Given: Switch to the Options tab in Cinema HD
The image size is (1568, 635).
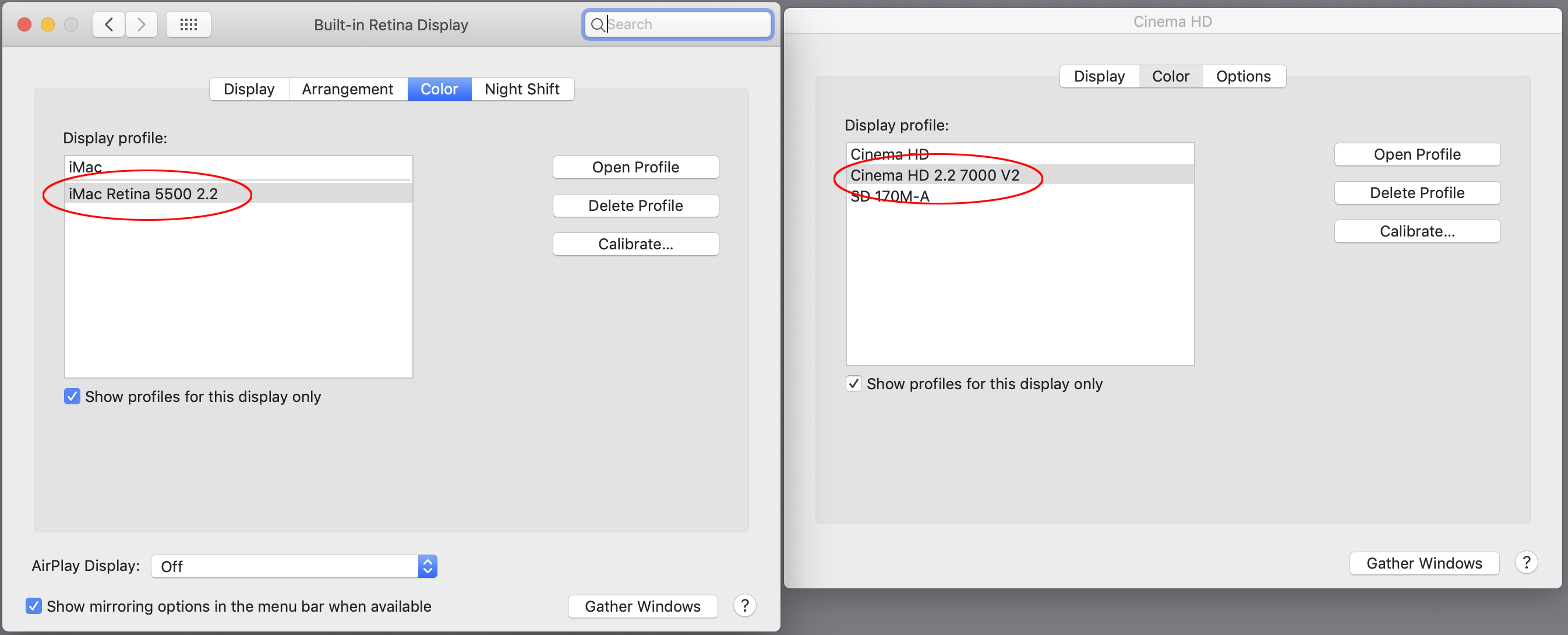Looking at the screenshot, I should [x=1244, y=76].
